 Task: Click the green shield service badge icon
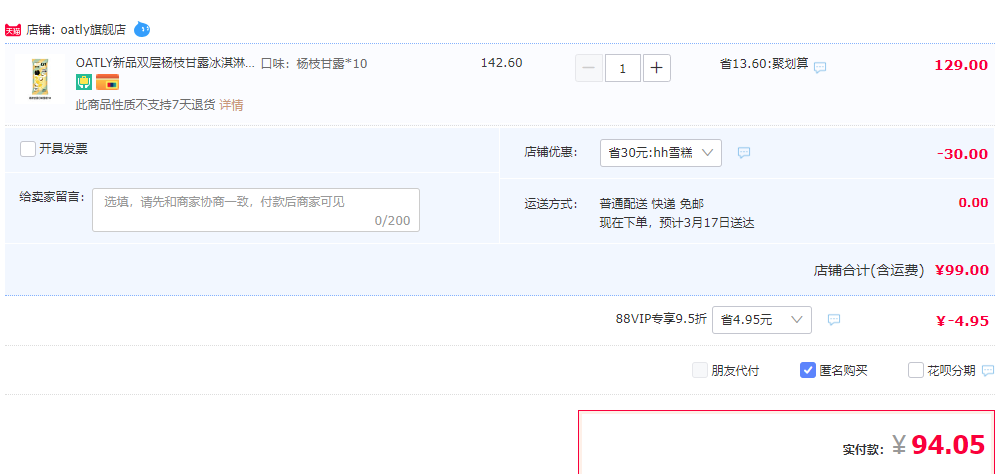(x=84, y=82)
